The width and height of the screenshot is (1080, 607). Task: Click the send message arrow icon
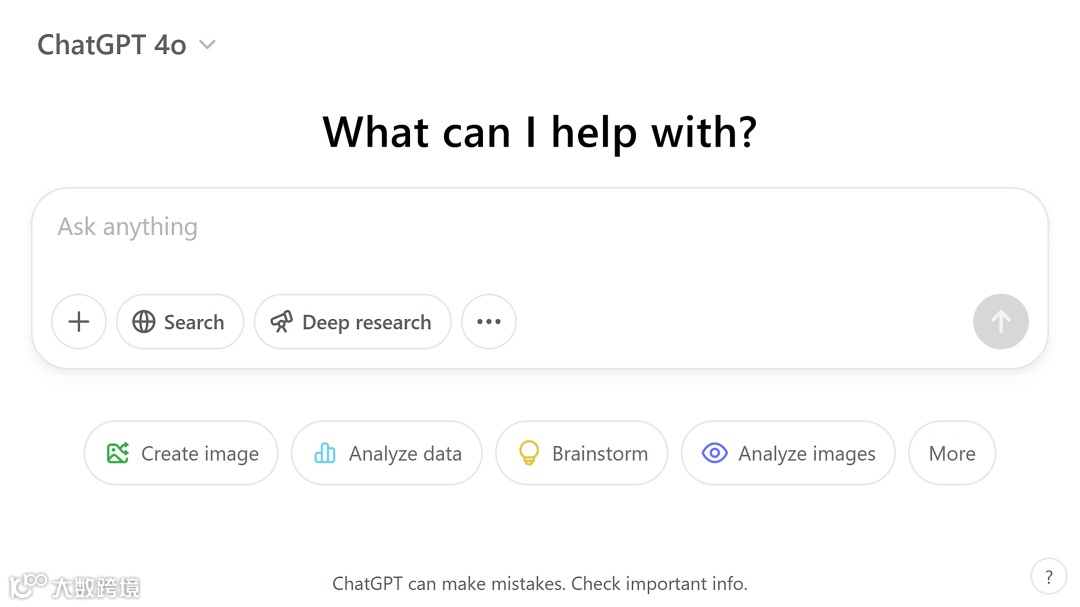(x=1001, y=321)
